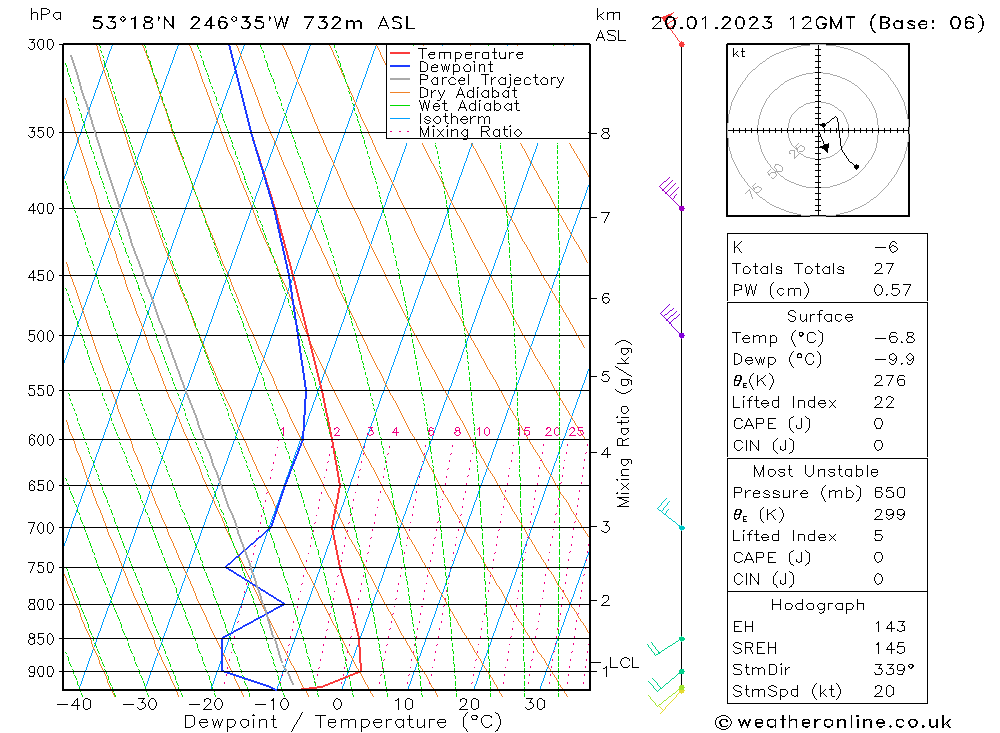Viewport: 1000px width, 733px height.
Task: Click the 30 temperature axis label
Action: tap(534, 705)
